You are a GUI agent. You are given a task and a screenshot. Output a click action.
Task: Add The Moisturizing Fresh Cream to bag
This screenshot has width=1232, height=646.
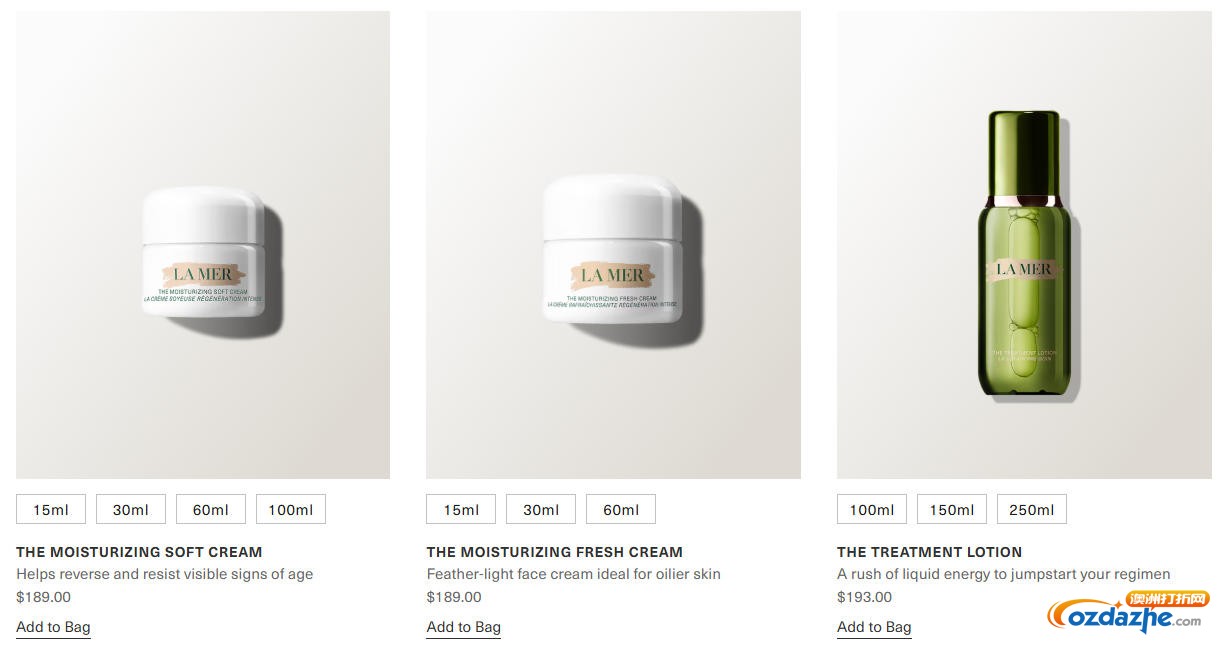coord(464,627)
